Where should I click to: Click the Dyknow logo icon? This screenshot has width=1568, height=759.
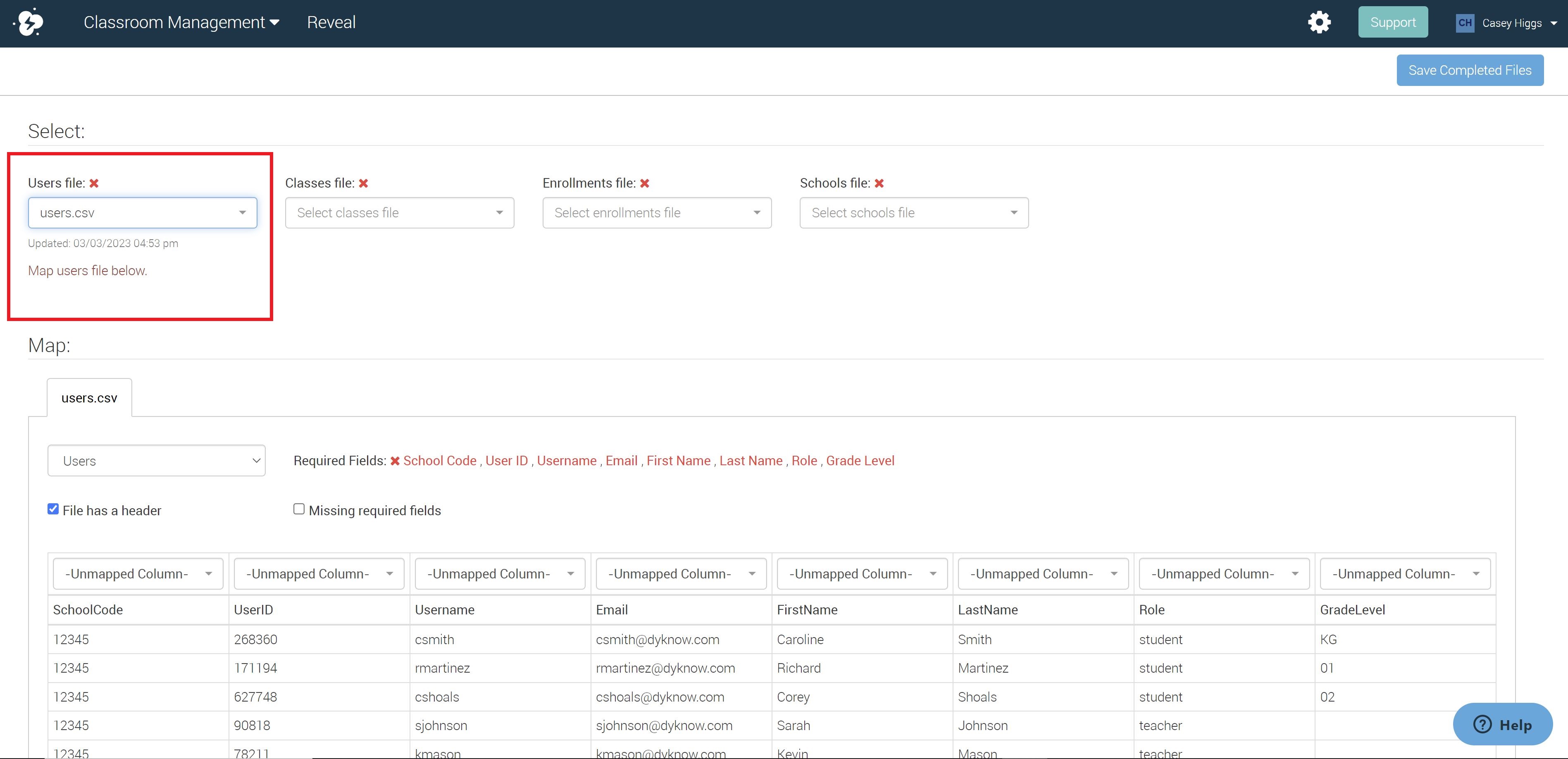(29, 23)
